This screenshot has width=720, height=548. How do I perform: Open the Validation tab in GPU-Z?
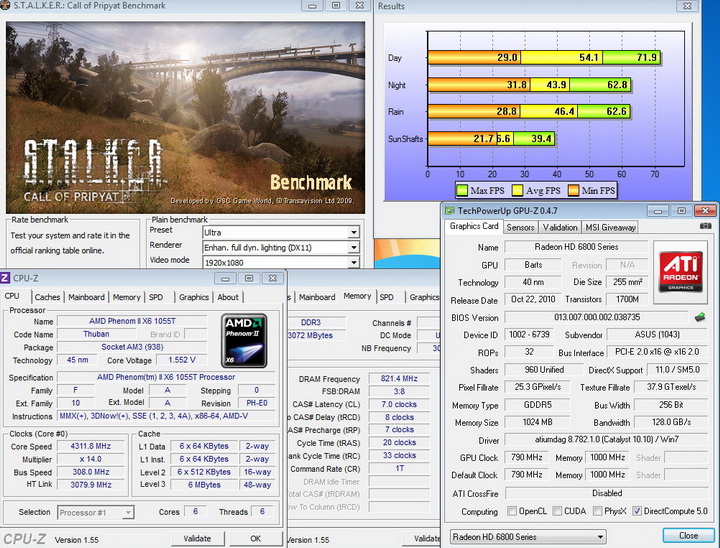(560, 227)
